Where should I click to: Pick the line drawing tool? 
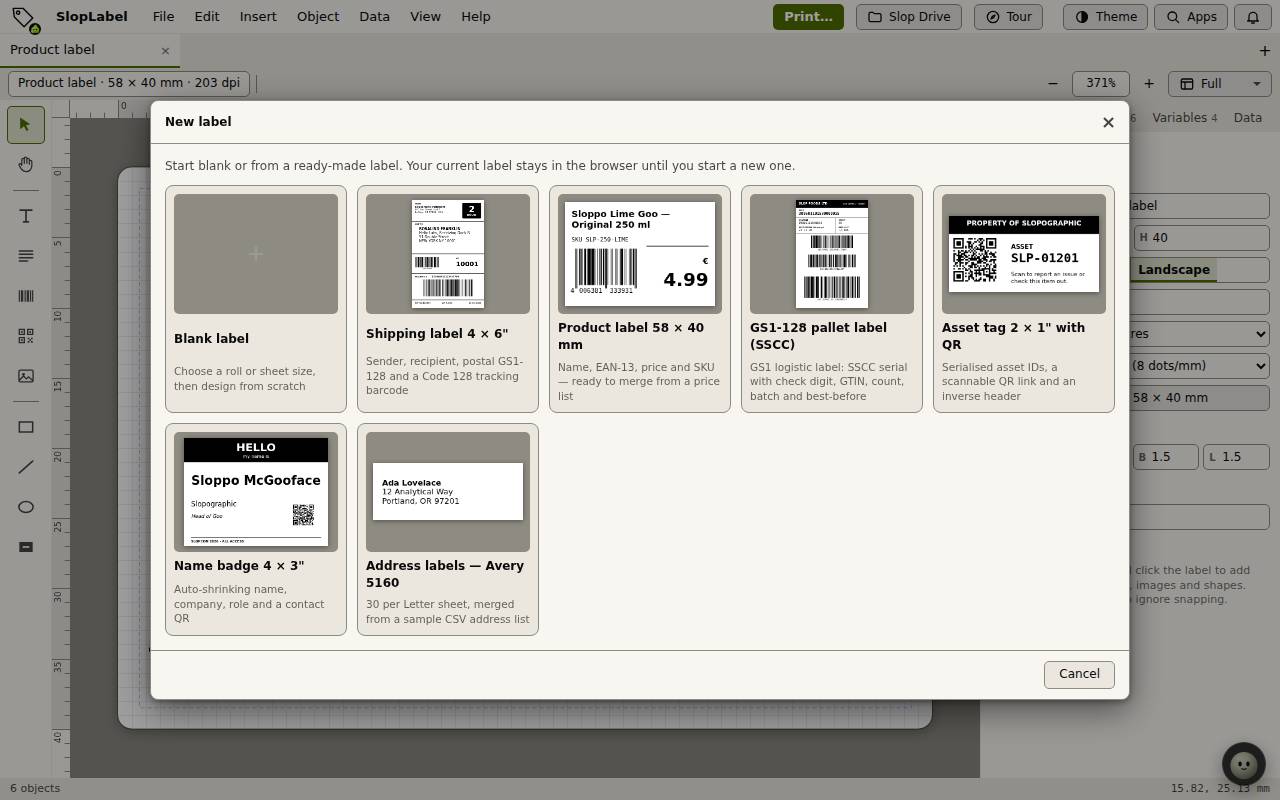[26, 468]
